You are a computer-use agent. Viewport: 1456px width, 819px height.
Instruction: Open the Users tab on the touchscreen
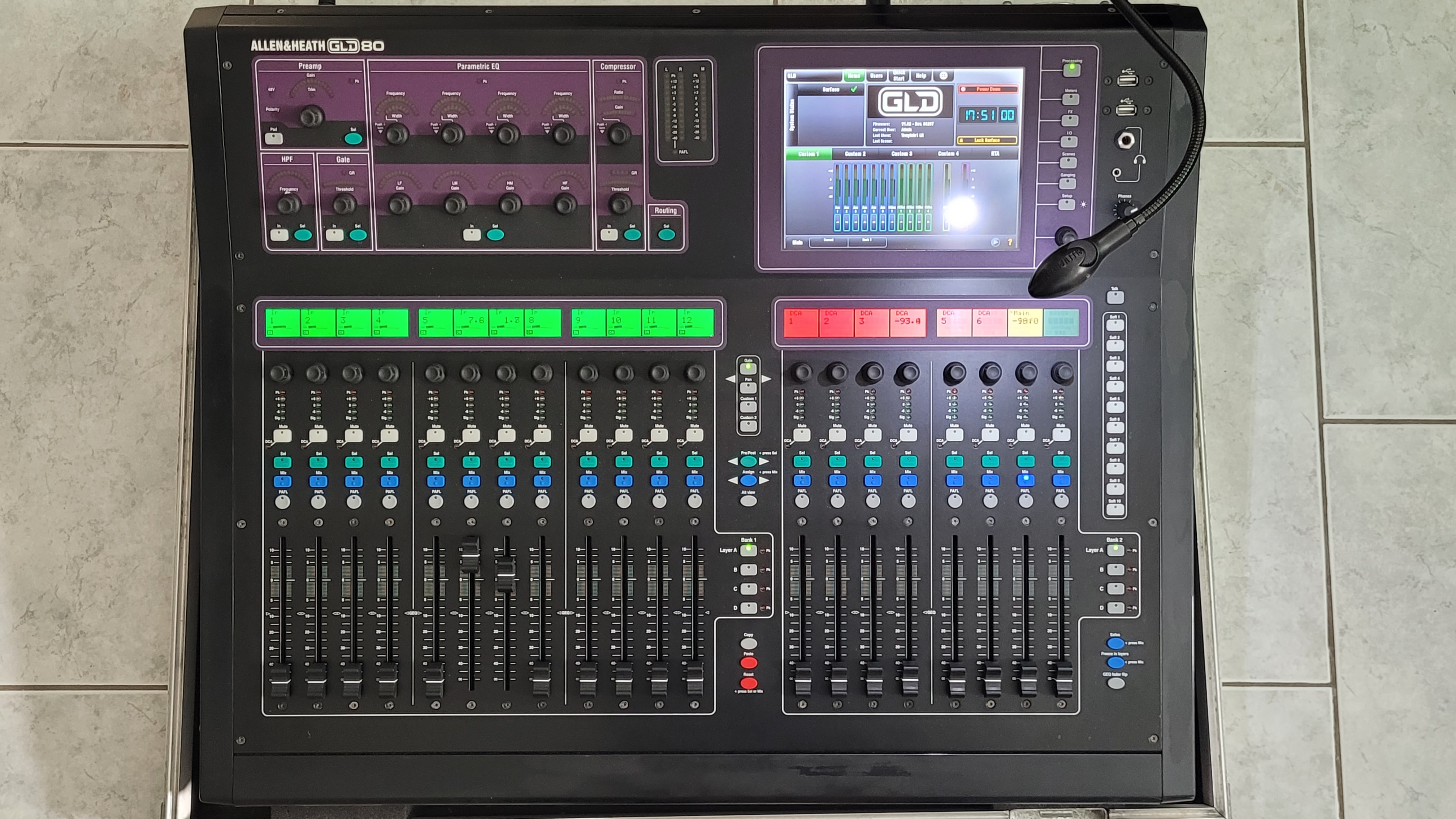(x=876, y=76)
